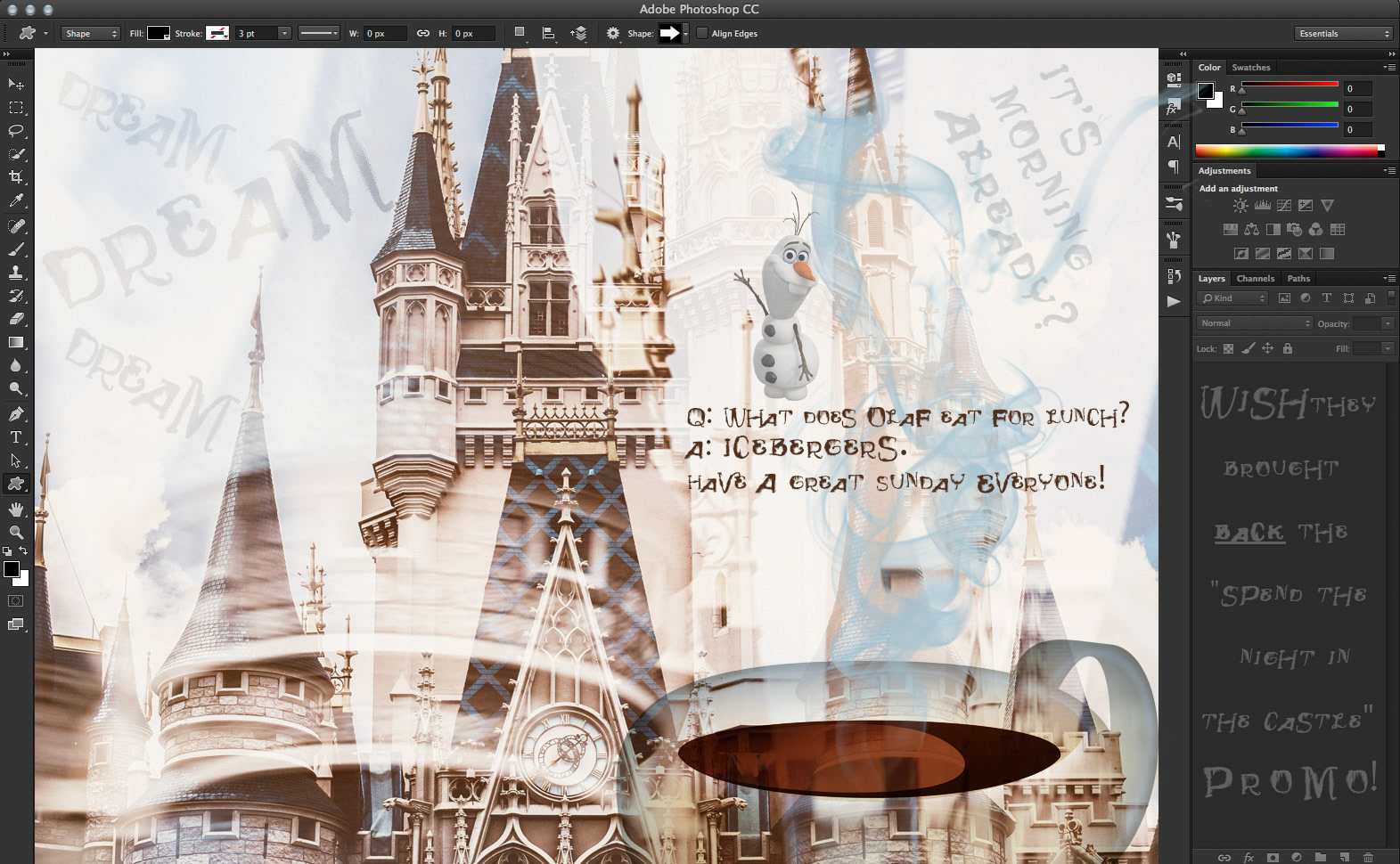Screen dimensions: 1400x864
Task: Toggle link shape width and height
Action: click(423, 34)
